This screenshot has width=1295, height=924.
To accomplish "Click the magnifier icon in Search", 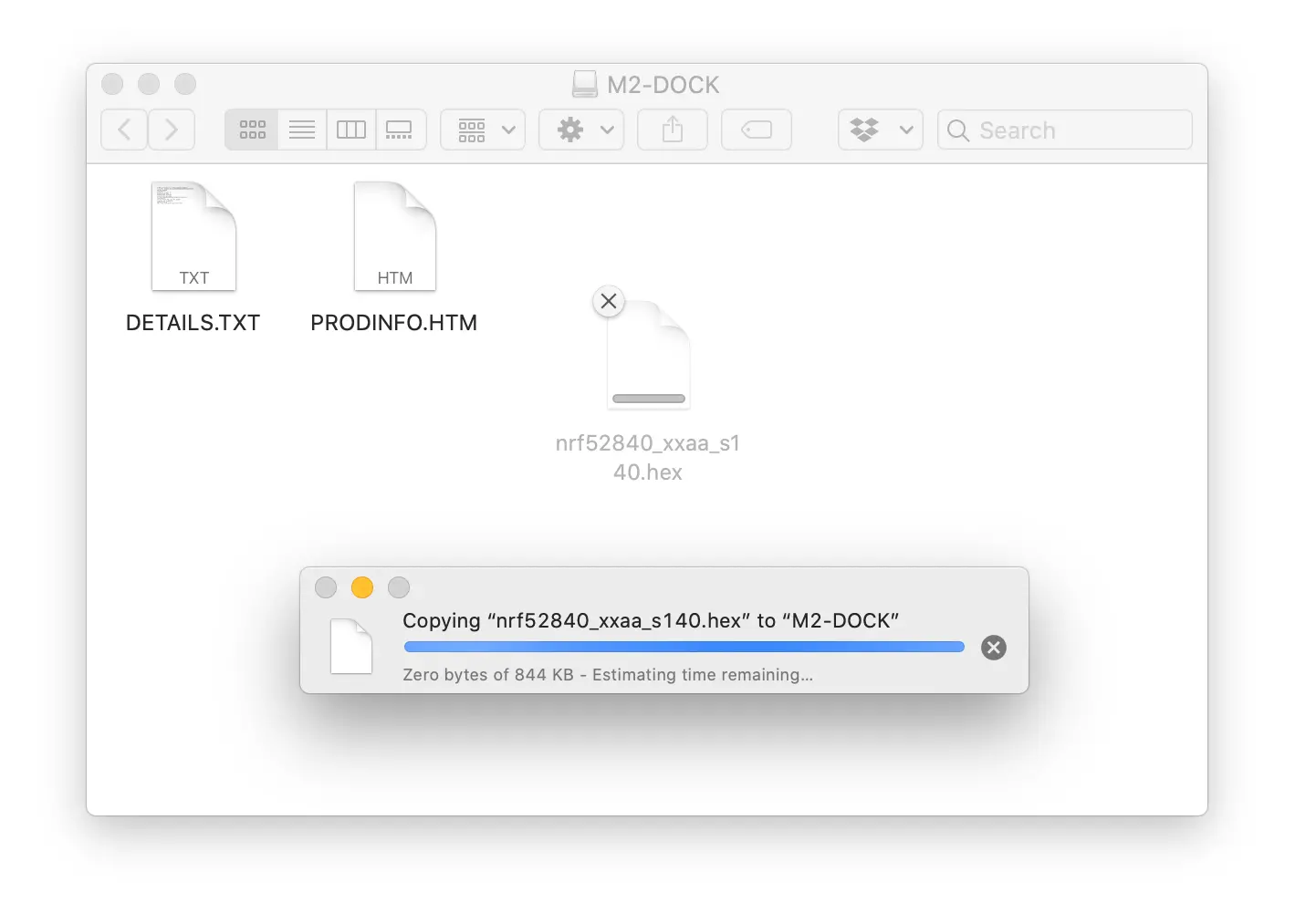I will pyautogui.click(x=957, y=130).
